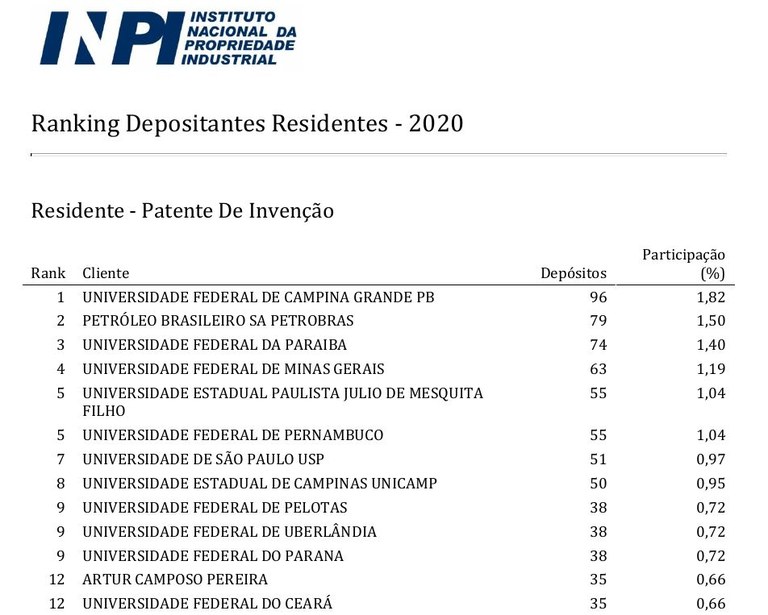Select Universidade Federal do Ceará entry
The width and height of the screenshot is (768, 615).
click(x=207, y=603)
